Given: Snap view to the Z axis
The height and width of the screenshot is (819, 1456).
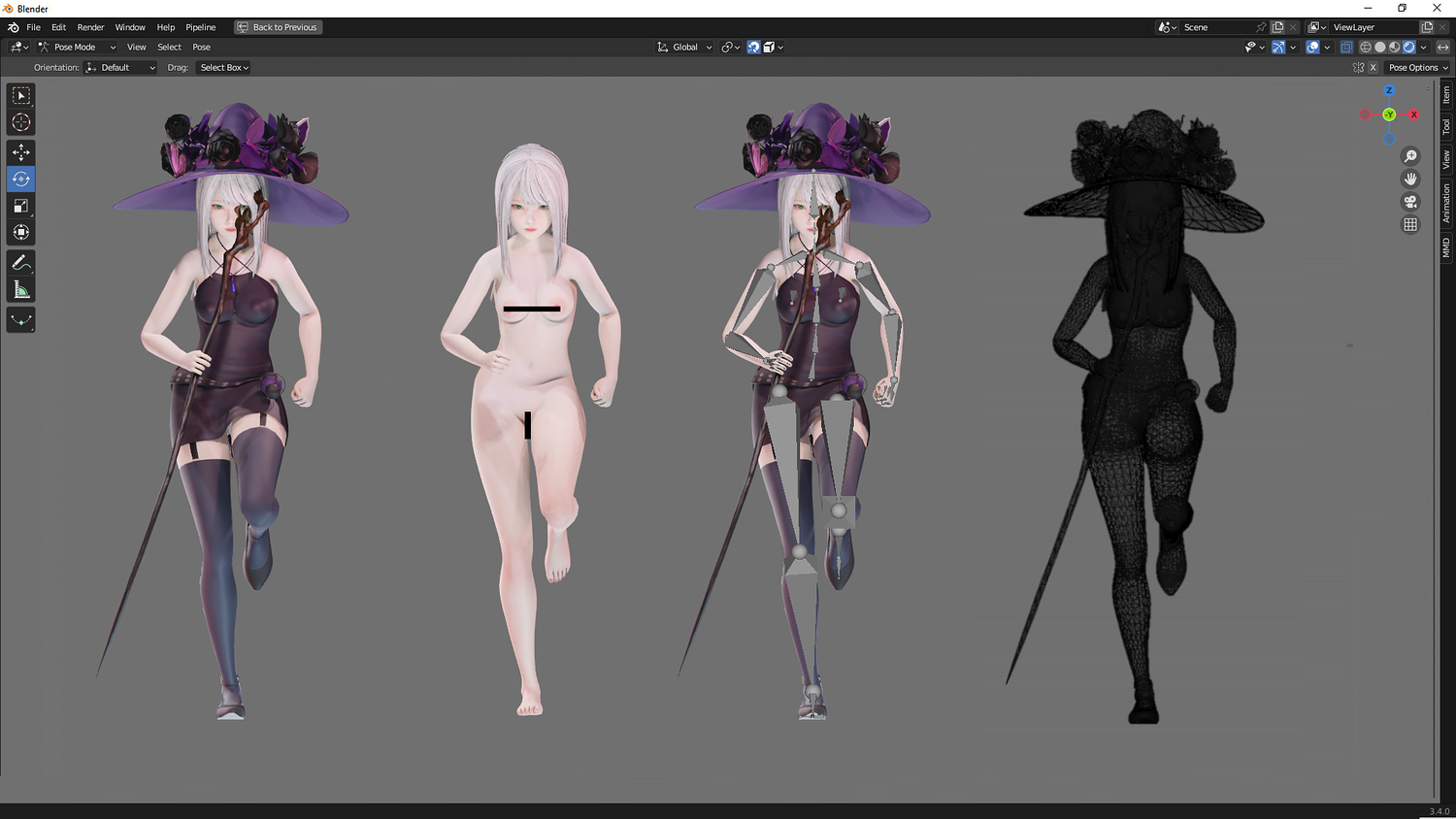Looking at the screenshot, I should pyautogui.click(x=1389, y=91).
